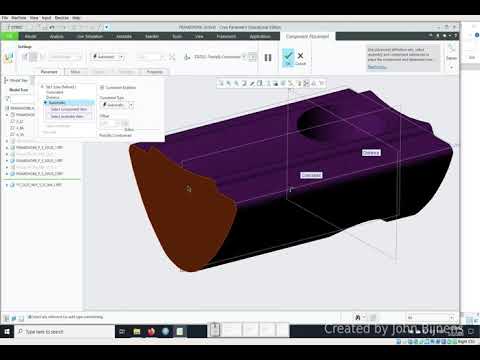Open Firefox from the Windows taskbar

click(x=151, y=332)
